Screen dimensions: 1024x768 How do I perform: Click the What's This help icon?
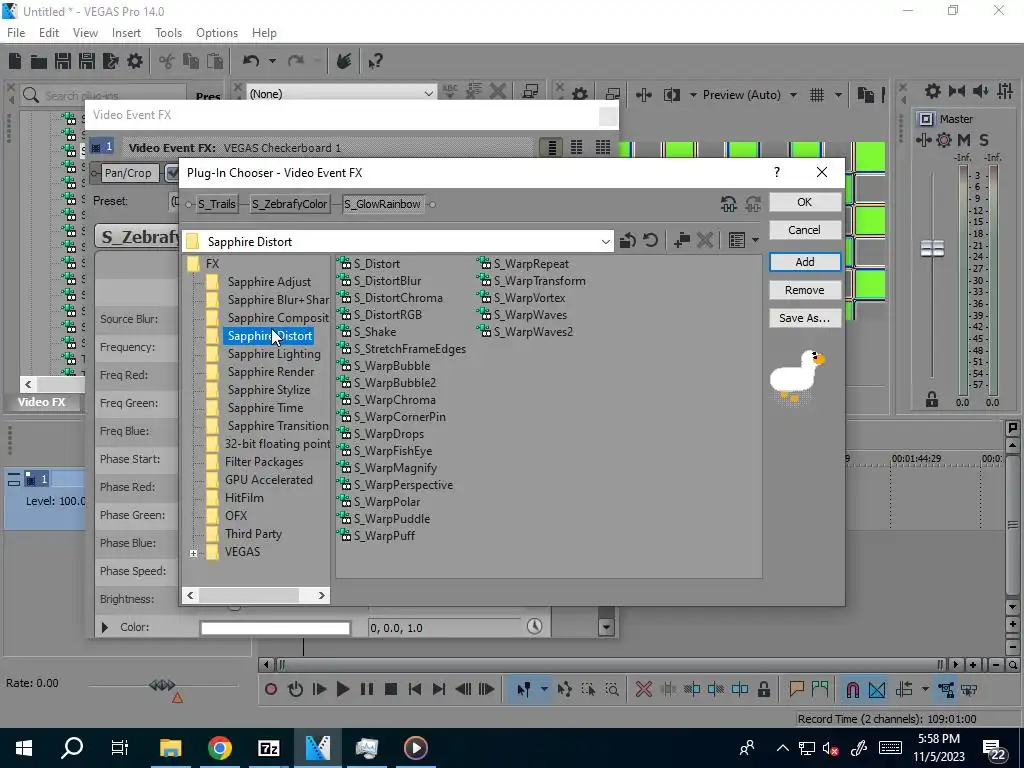tap(374, 61)
